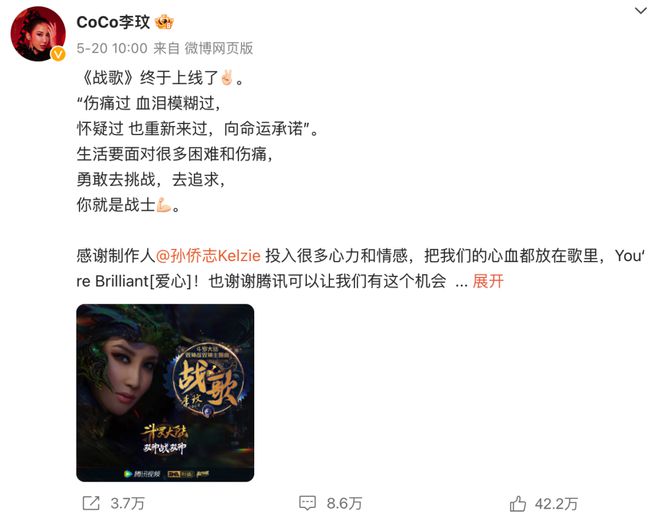Click the 微博网页版 source link
Image resolution: width=660 pixels, height=519 pixels.
point(218,48)
